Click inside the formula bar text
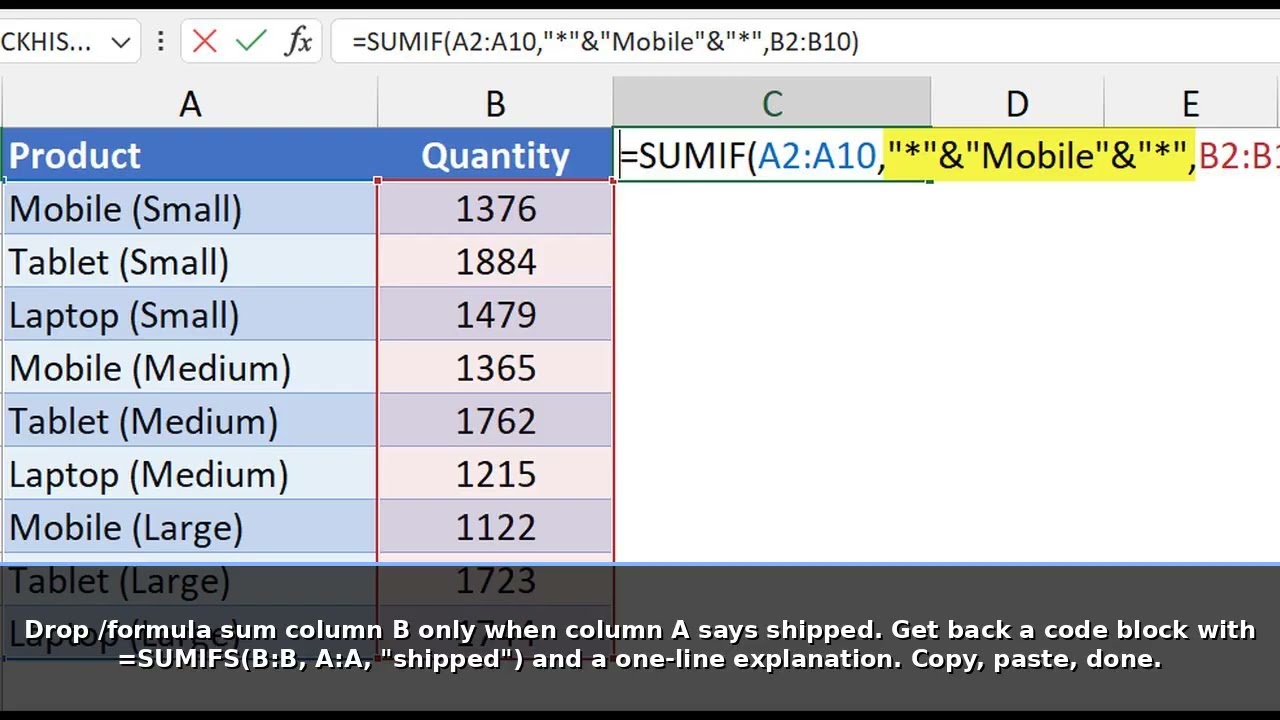This screenshot has height=720, width=1280. click(x=606, y=41)
